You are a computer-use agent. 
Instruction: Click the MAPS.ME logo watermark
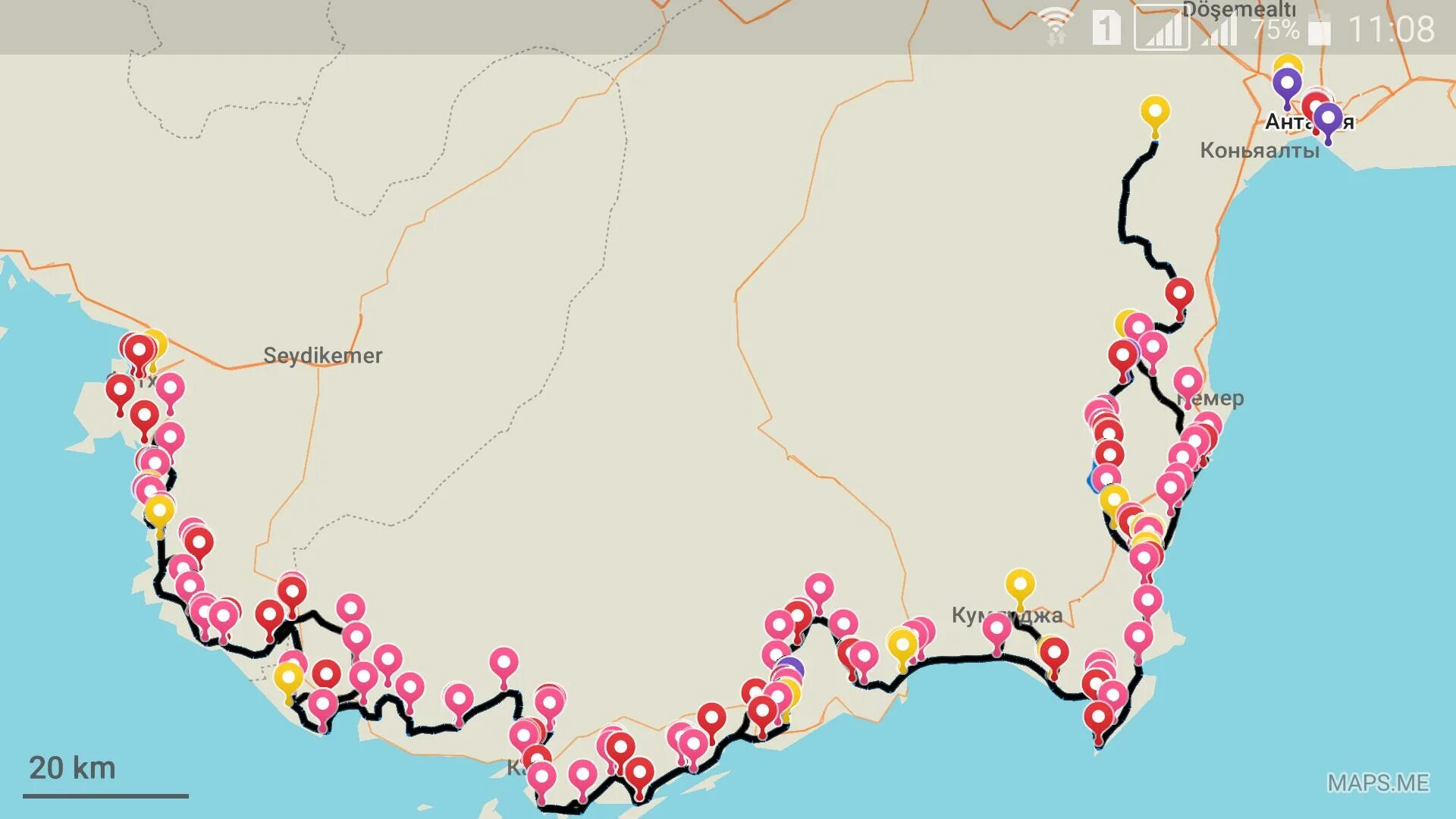click(1378, 783)
